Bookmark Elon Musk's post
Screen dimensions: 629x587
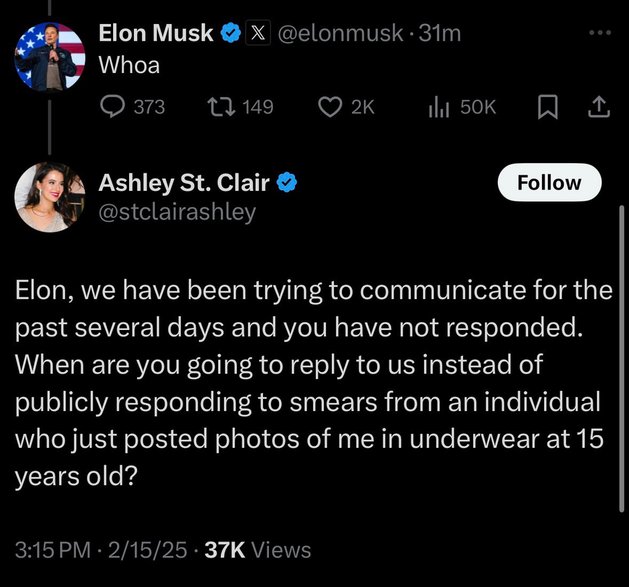[x=548, y=107]
